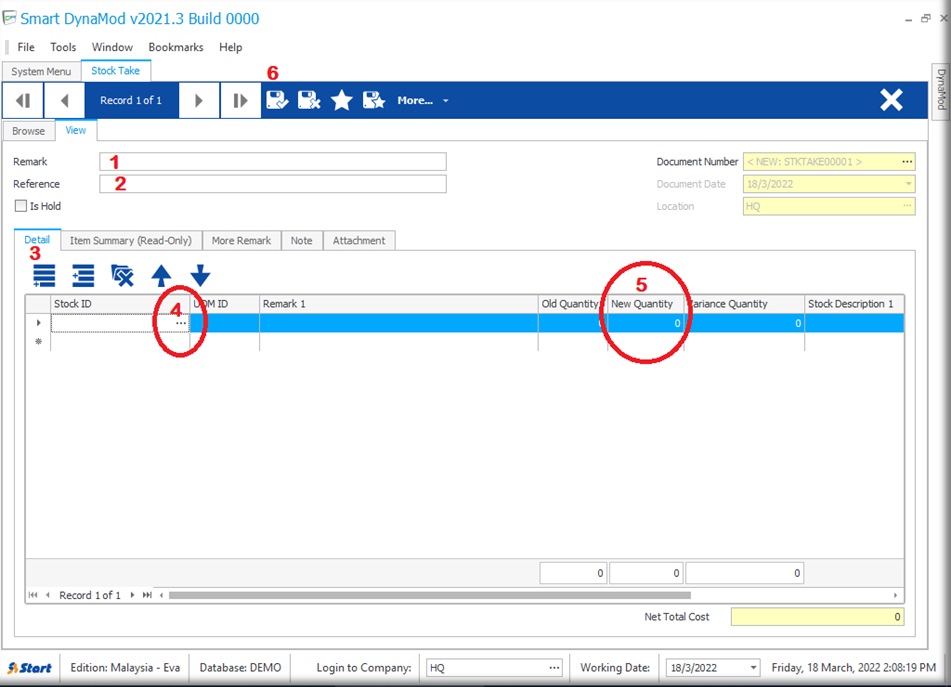Click the star favorite icon in toolbar

pos(342,100)
